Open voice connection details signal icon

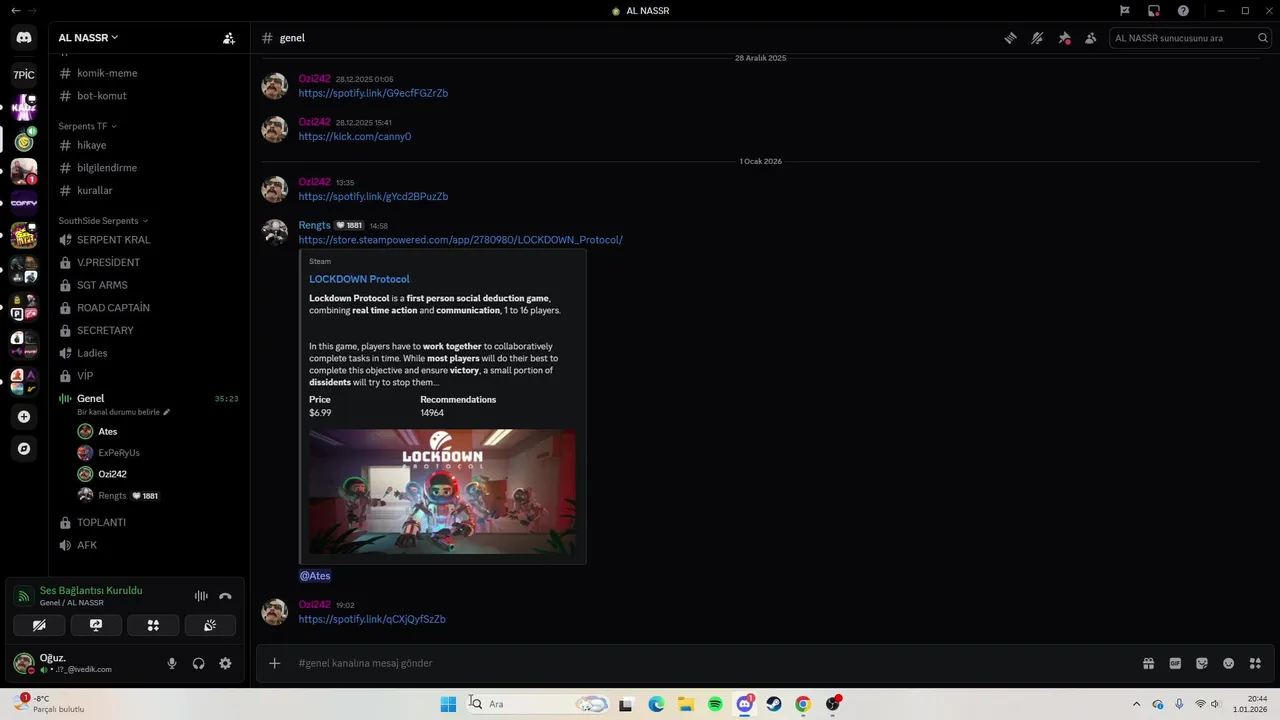tap(24, 596)
